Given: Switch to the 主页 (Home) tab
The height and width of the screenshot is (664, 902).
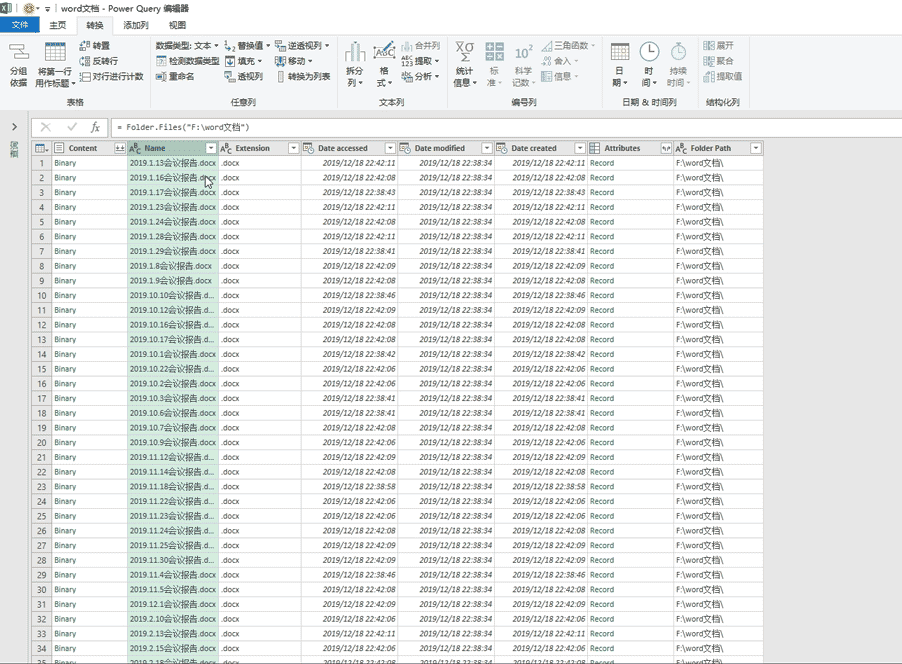Looking at the screenshot, I should tap(58, 25).
